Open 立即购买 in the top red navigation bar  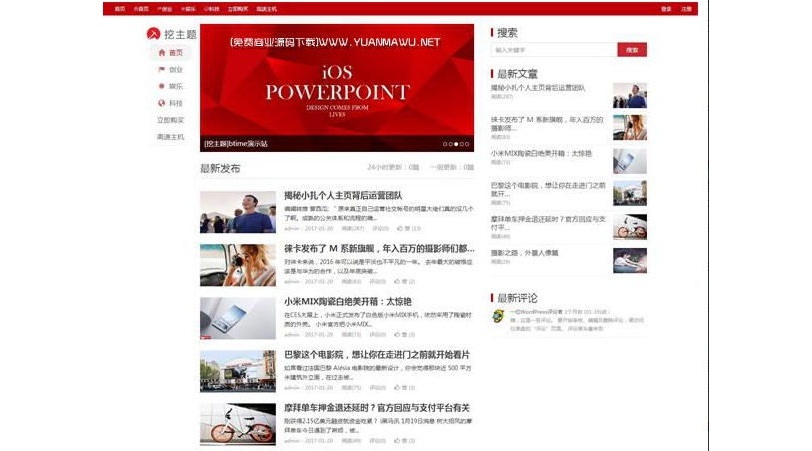click(x=238, y=9)
